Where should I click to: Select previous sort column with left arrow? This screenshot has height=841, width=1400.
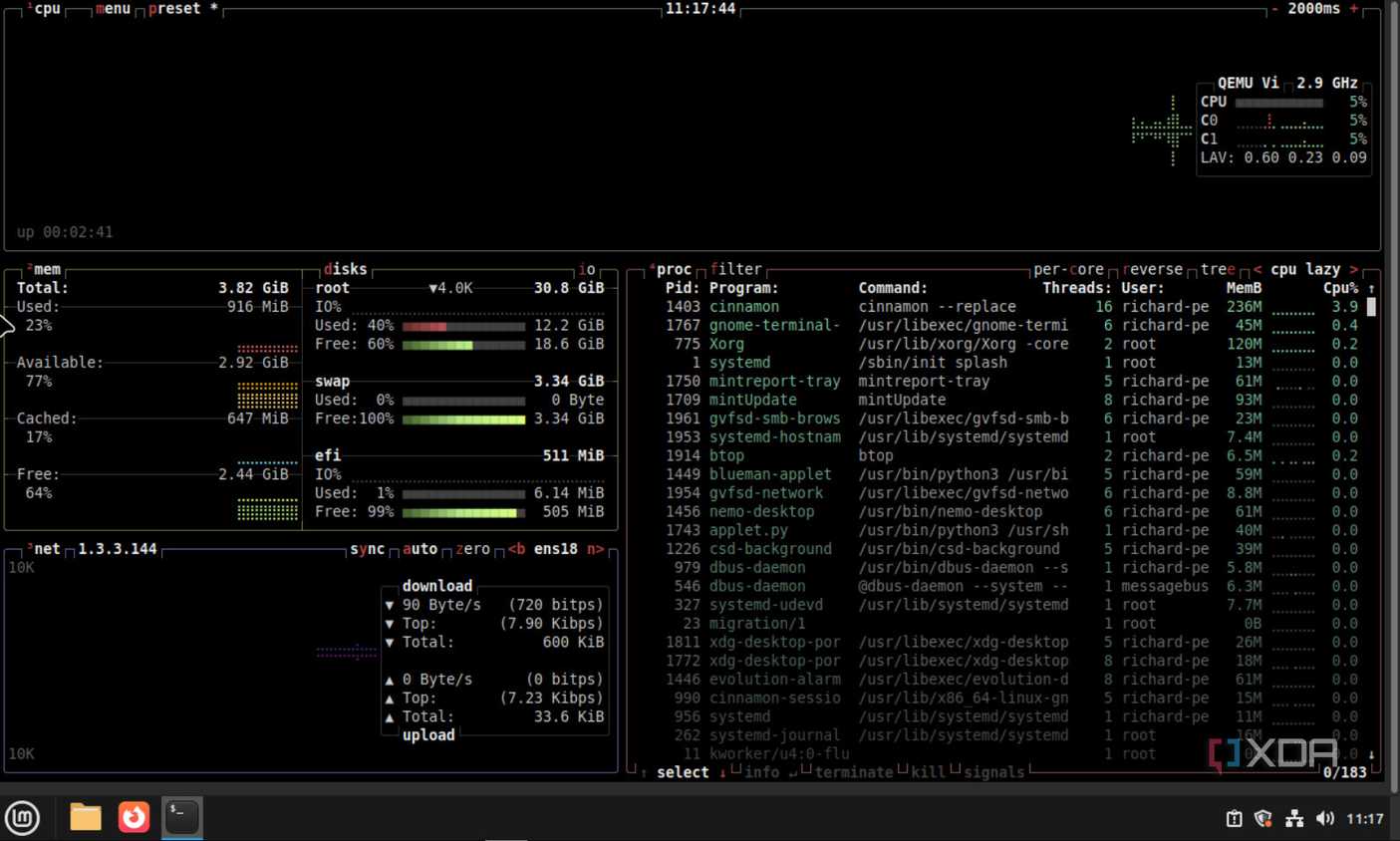point(1258,269)
